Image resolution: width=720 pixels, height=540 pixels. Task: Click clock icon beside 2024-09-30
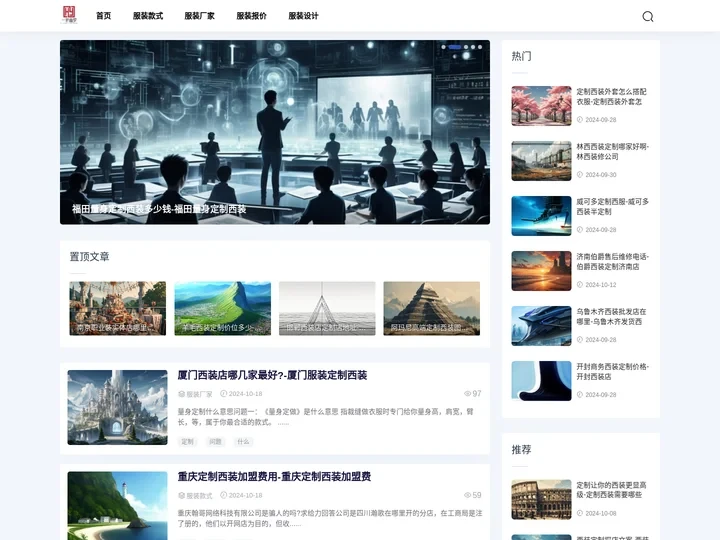579,174
